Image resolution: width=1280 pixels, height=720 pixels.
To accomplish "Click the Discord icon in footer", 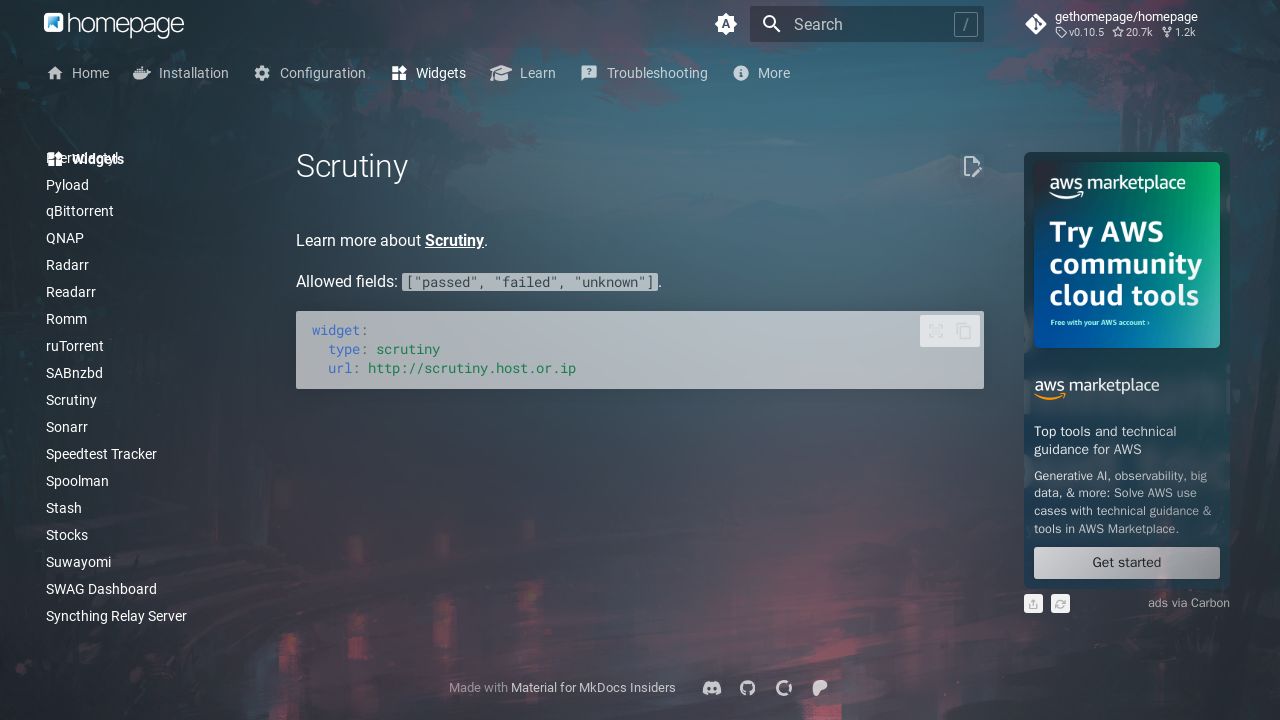I will (712, 688).
